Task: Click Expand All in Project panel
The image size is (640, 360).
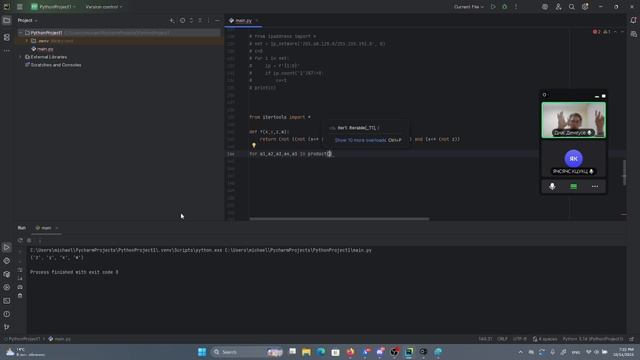Action: [x=191, y=20]
